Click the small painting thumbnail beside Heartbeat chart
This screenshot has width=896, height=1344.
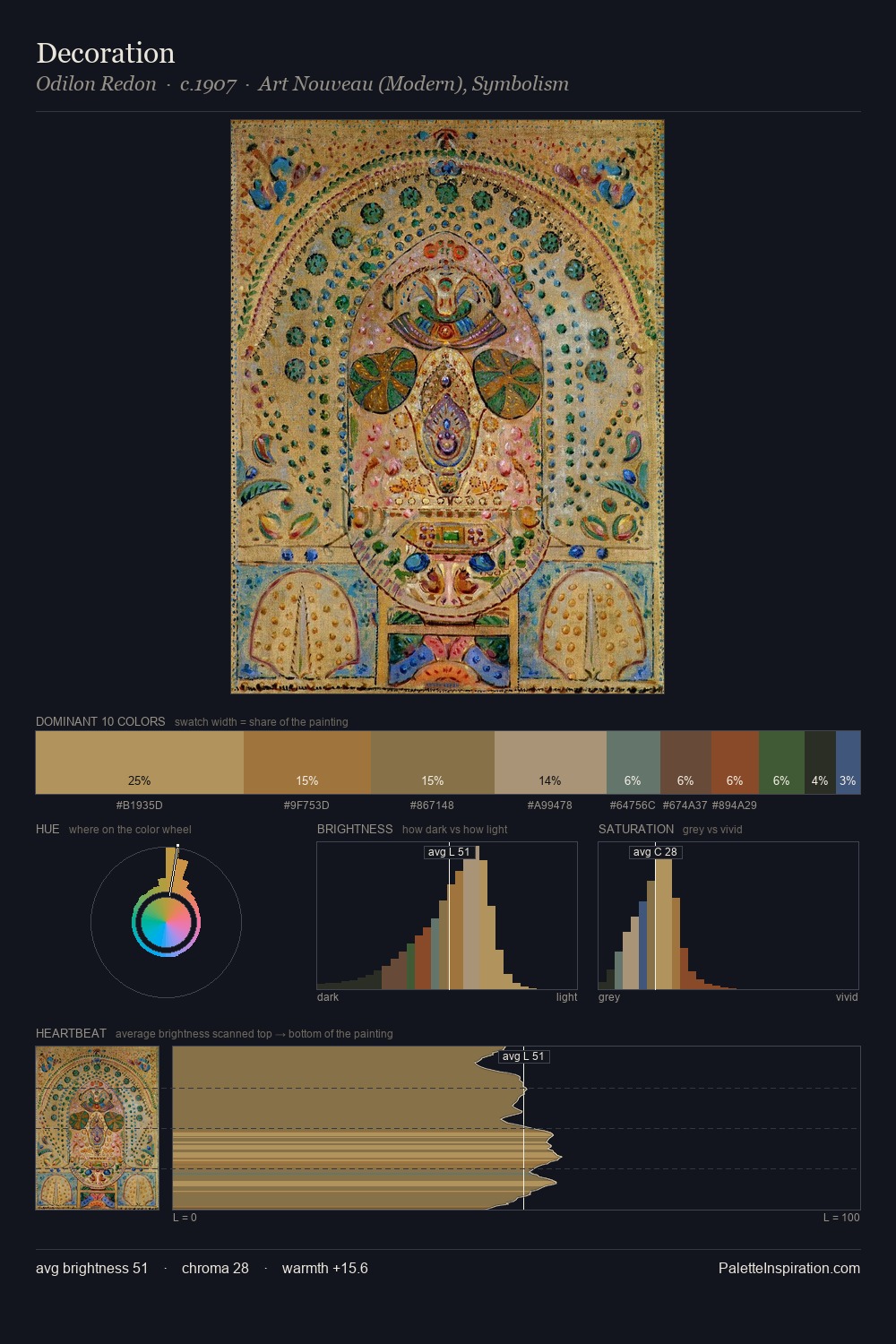coord(97,1128)
